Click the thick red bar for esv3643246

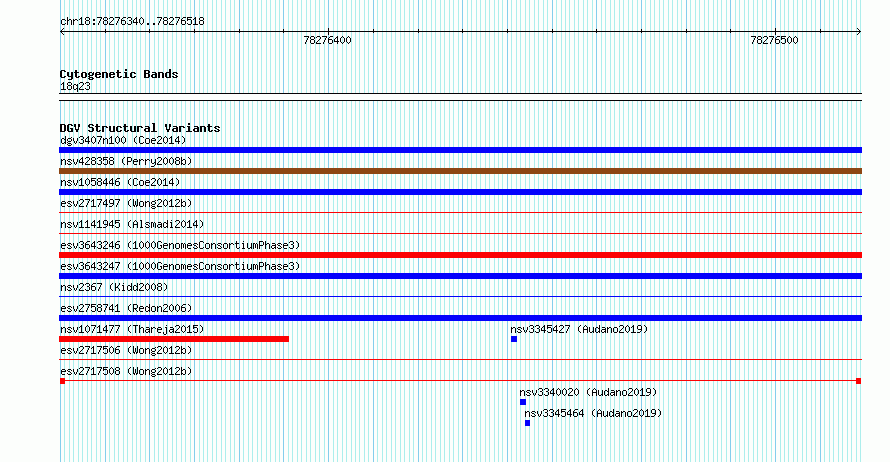(460, 255)
